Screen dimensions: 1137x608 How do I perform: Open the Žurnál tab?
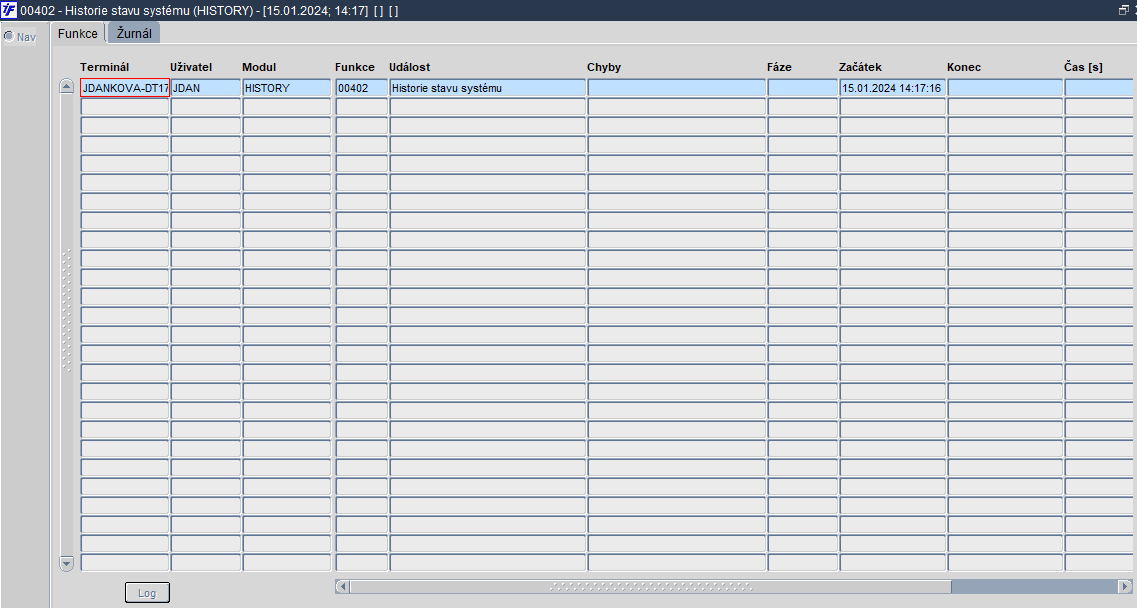tap(134, 33)
